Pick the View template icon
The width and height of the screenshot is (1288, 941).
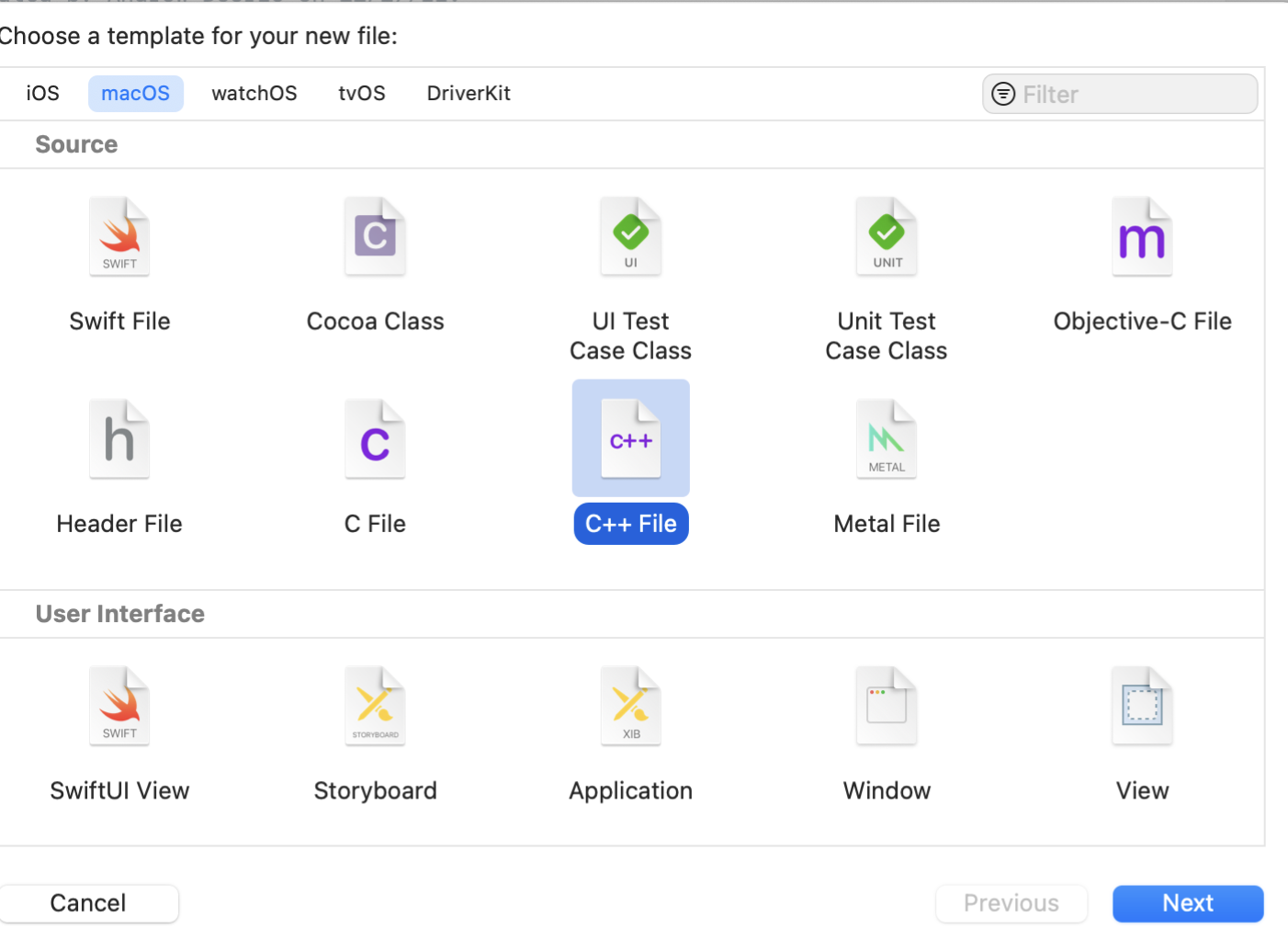[1142, 706]
